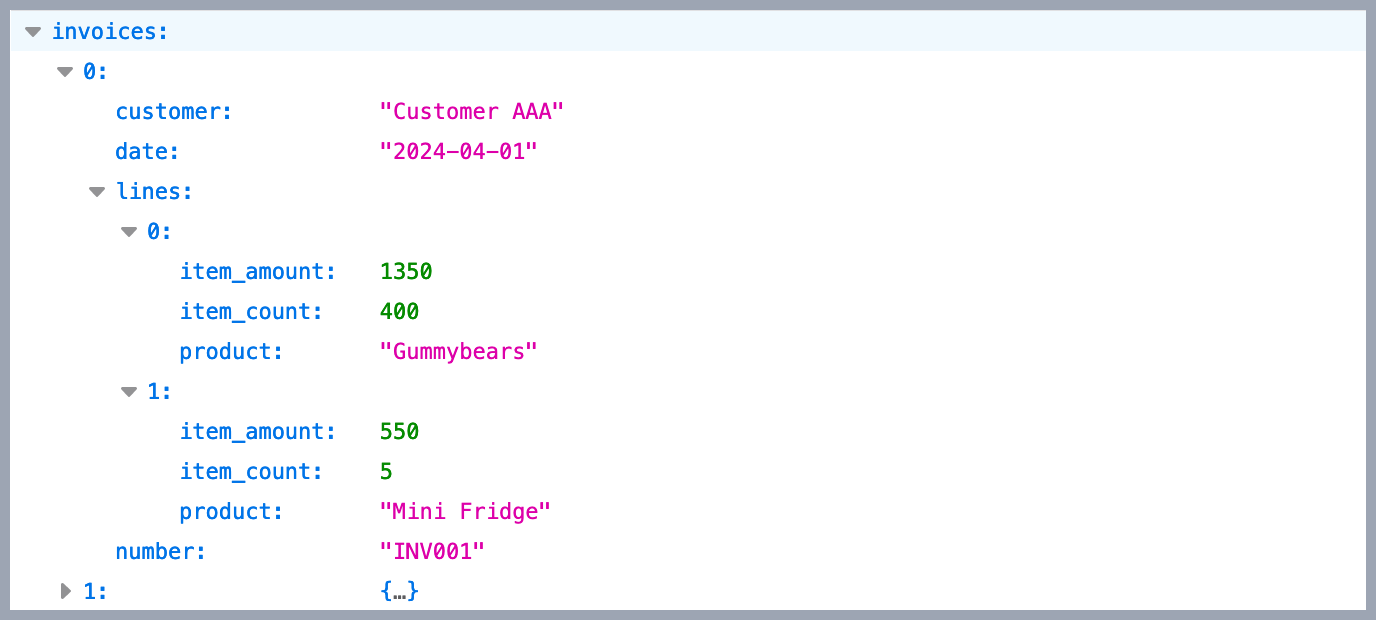
Task: Select the item_amount value 550
Action: 399,432
